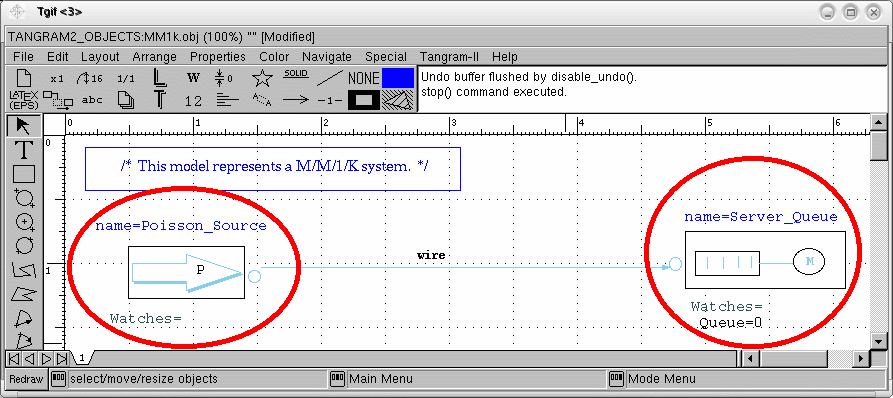The image size is (893, 398).
Task: Click the star shape icon
Action: click(262, 78)
